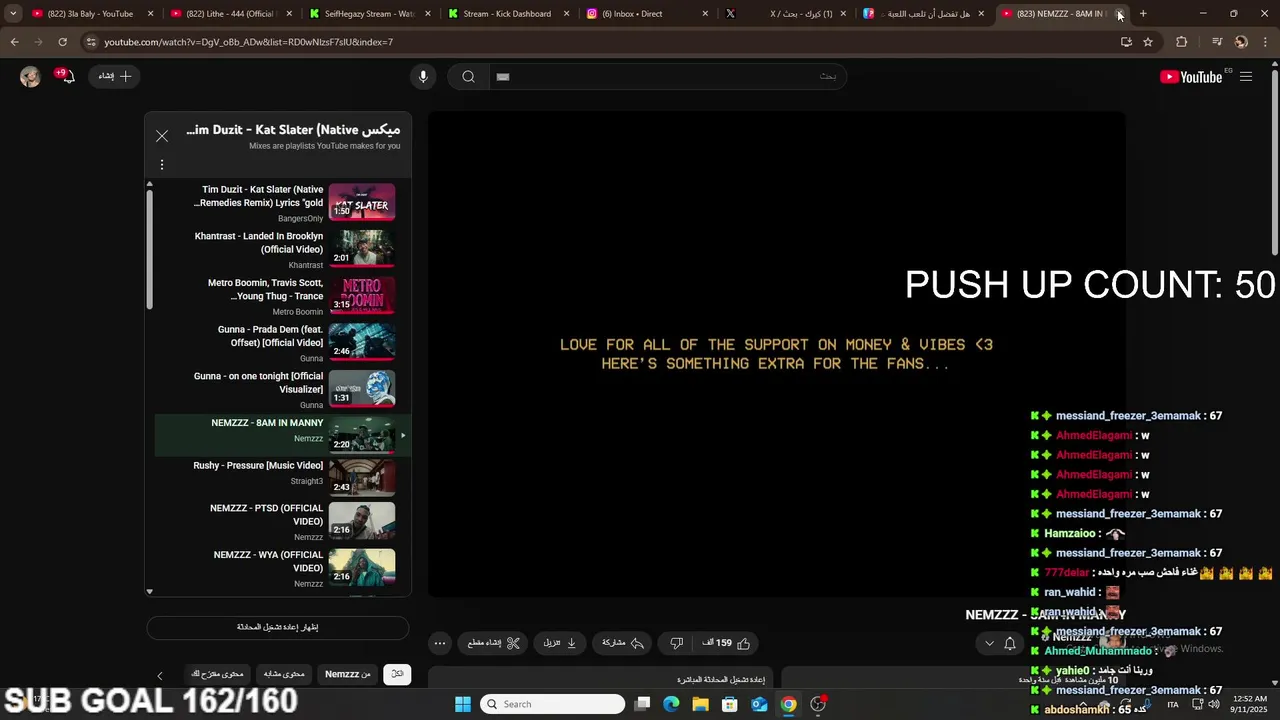Go to YouTube home via logo

pos(1191,77)
